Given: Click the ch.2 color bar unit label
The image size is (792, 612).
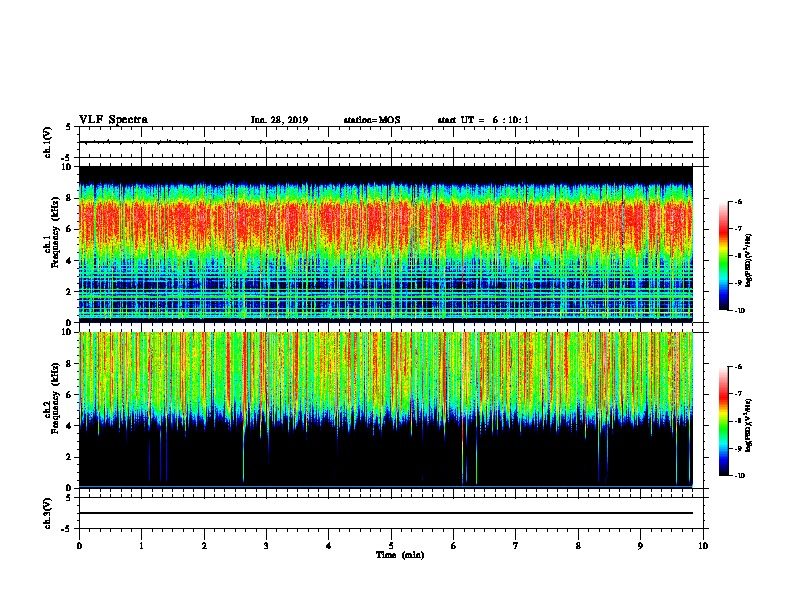Looking at the screenshot, I should pyautogui.click(x=749, y=425).
